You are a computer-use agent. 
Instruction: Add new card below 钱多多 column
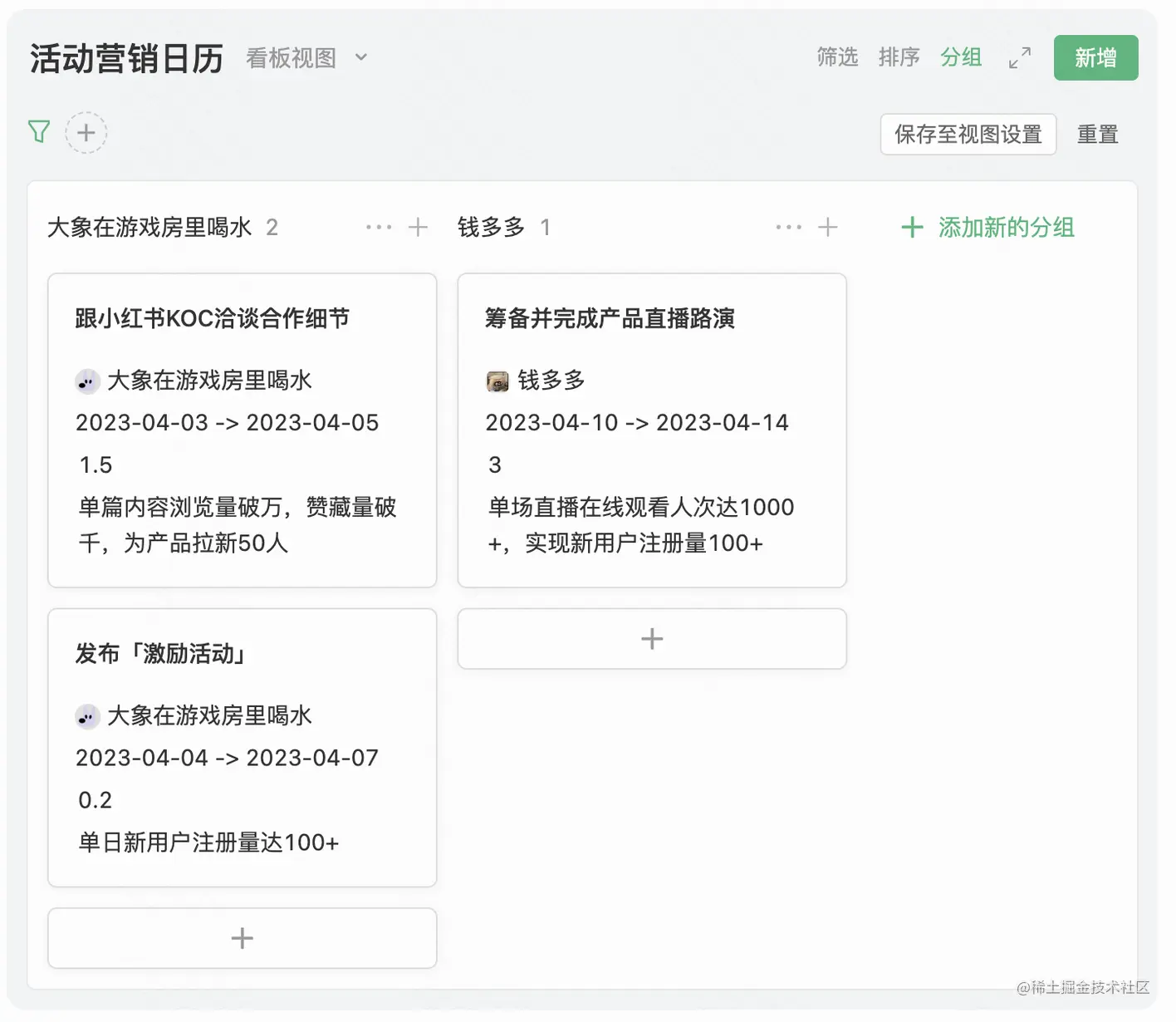652,639
